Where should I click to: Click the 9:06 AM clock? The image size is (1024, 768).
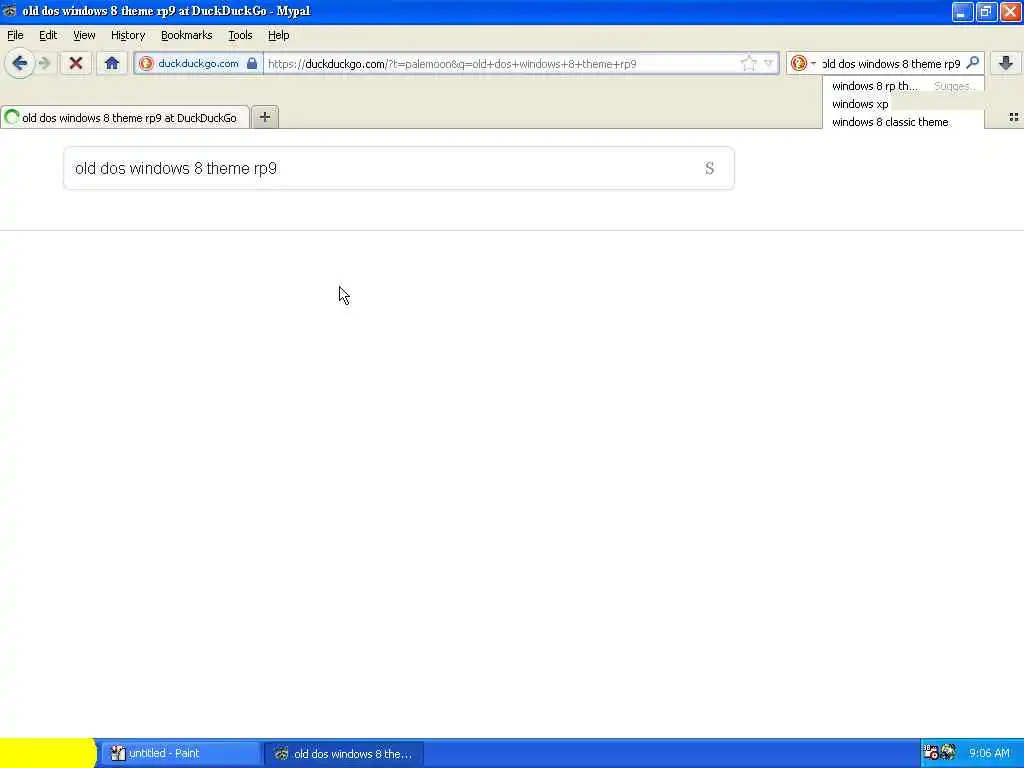tap(989, 753)
